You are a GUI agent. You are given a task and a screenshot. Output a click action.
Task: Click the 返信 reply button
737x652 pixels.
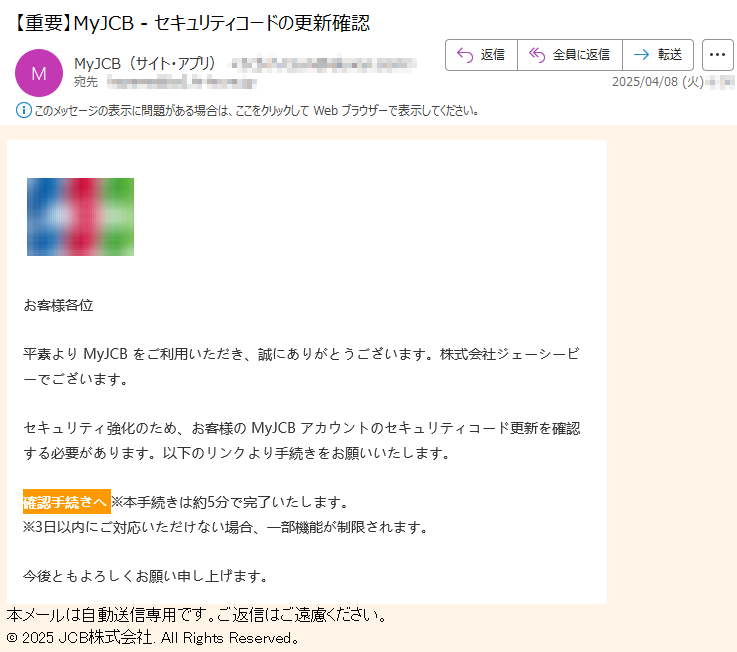click(481, 55)
